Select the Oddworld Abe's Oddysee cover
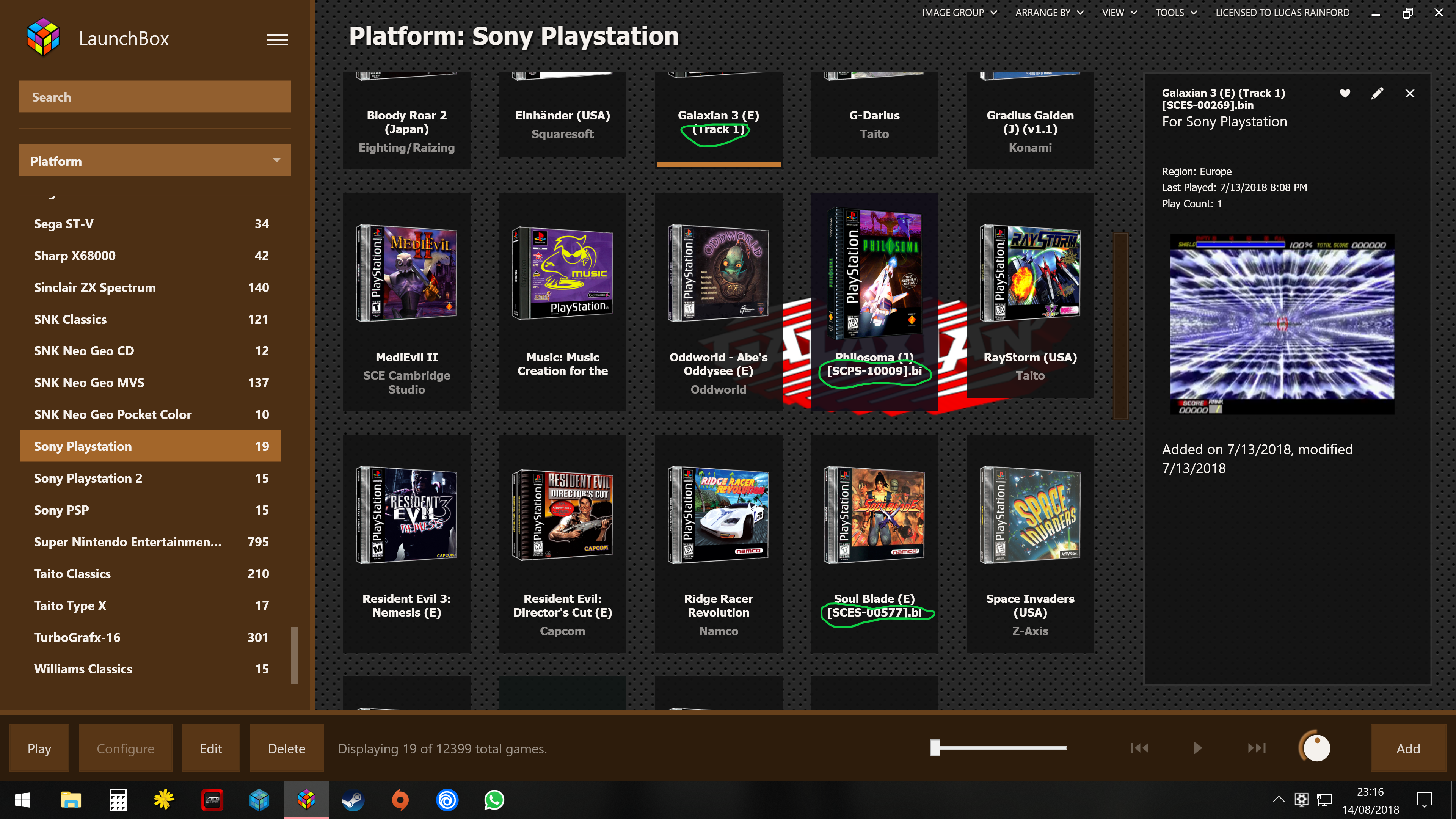1456x819 pixels. coord(719,273)
